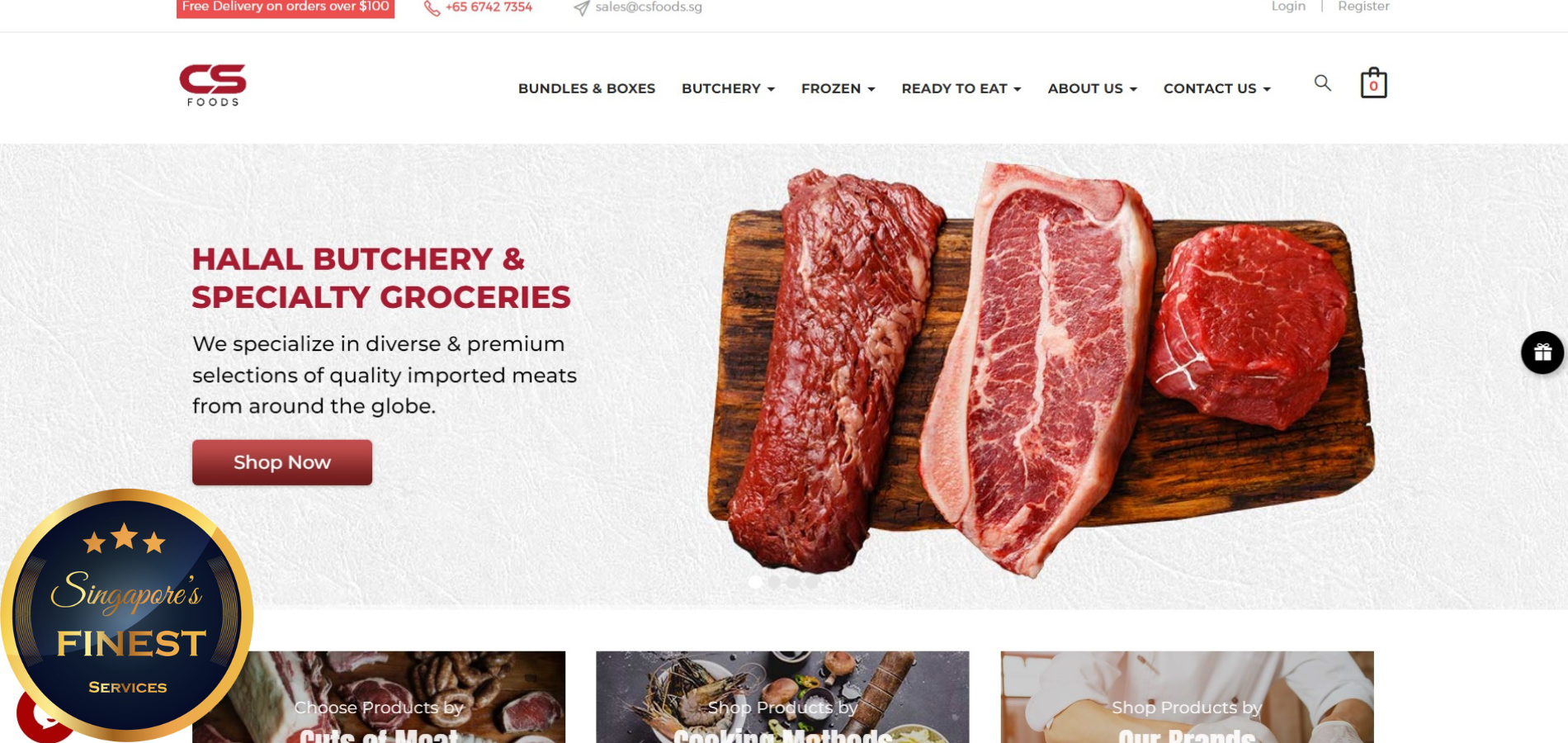This screenshot has width=1568, height=743.
Task: Click the Singapore's Finest Services badge
Action: pyautogui.click(x=127, y=614)
